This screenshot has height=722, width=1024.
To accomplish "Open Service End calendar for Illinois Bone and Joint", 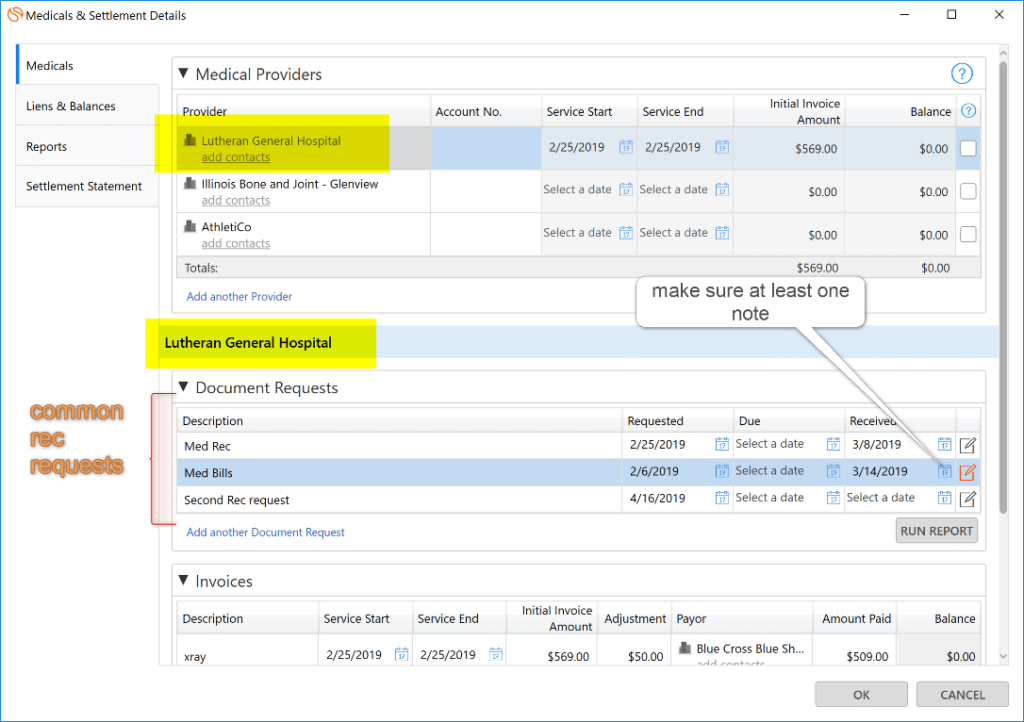I will point(722,189).
